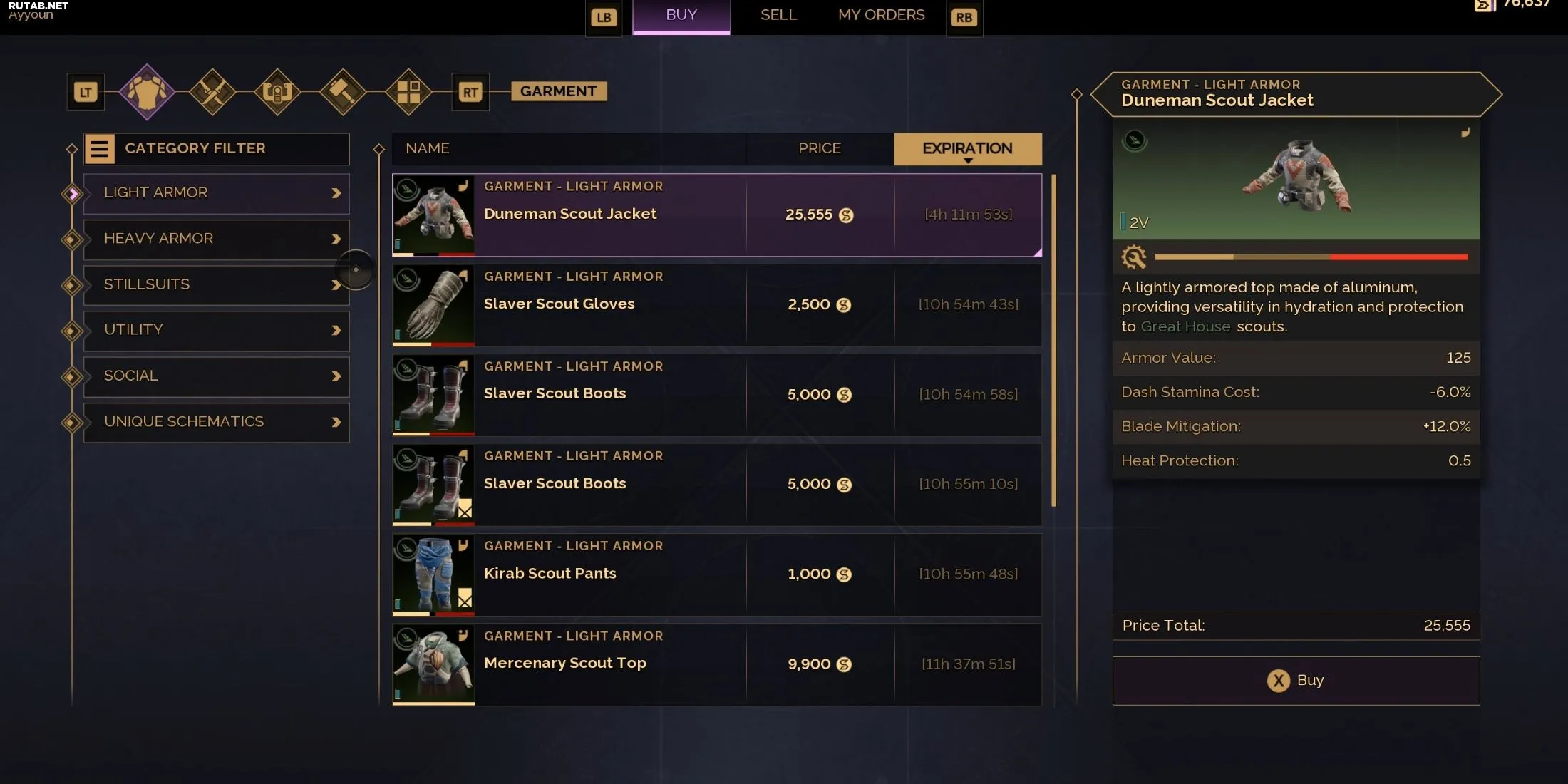1568x784 pixels.
Task: Choose the four-squares grid category icon
Action: coord(408,91)
